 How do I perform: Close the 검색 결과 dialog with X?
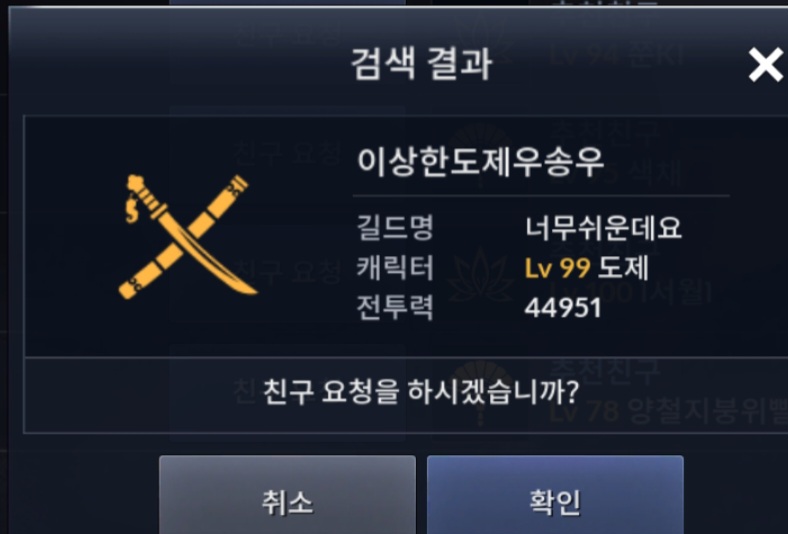pos(765,64)
